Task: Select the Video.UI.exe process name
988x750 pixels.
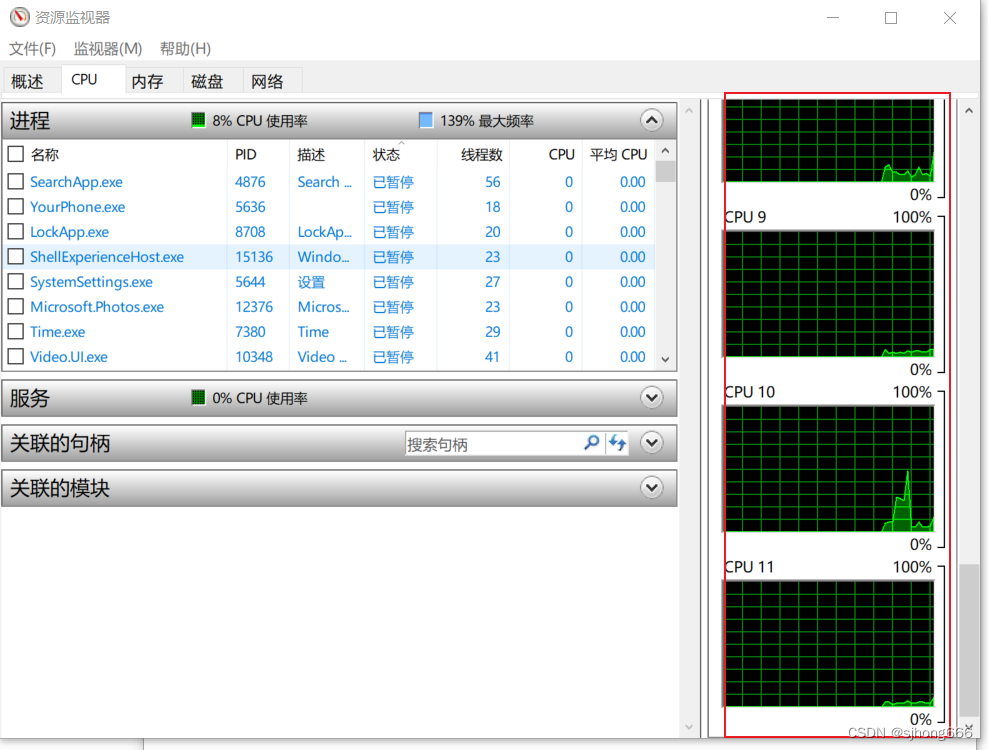Action: [69, 357]
